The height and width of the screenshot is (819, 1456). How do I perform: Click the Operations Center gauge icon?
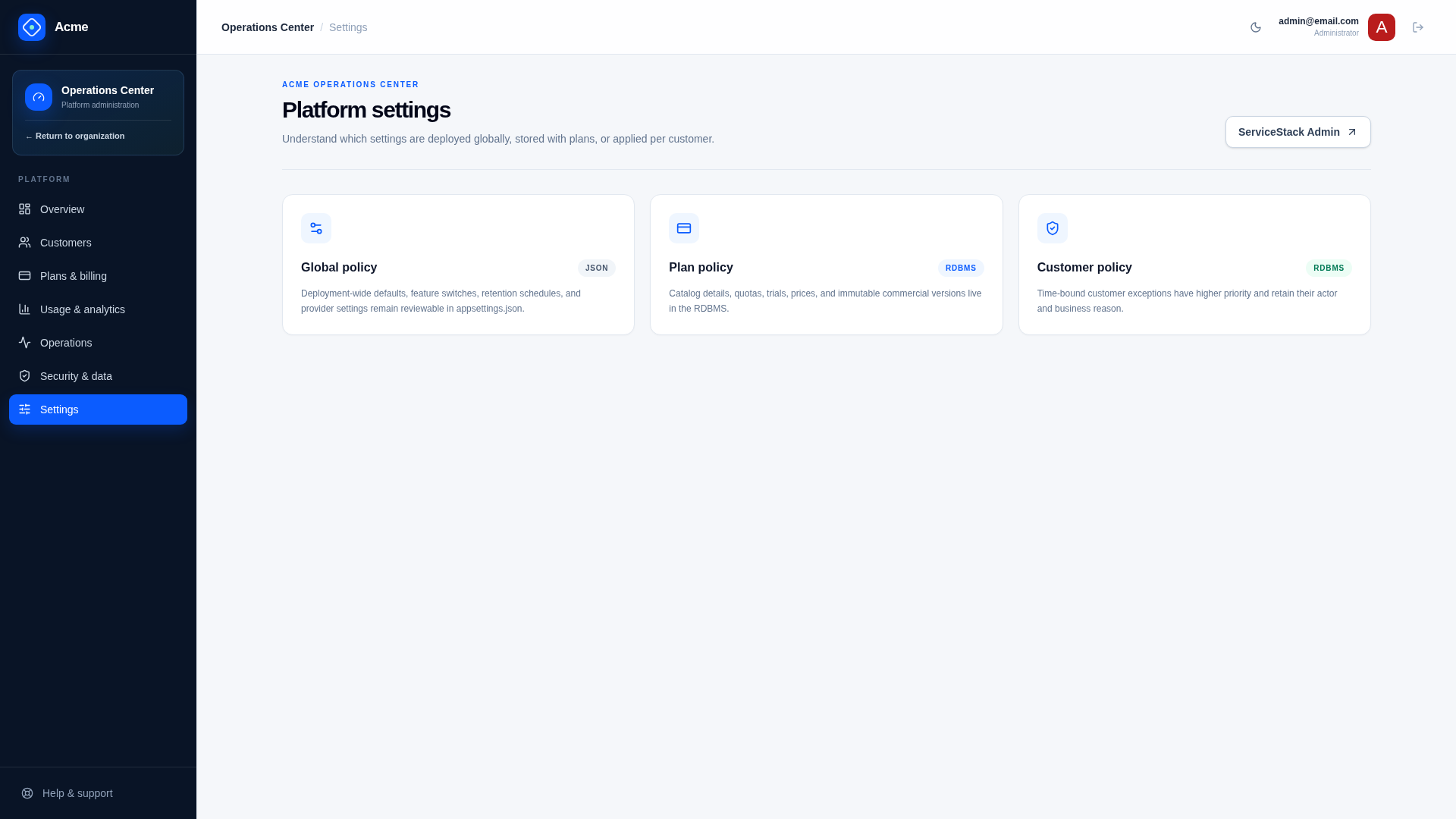click(x=39, y=97)
